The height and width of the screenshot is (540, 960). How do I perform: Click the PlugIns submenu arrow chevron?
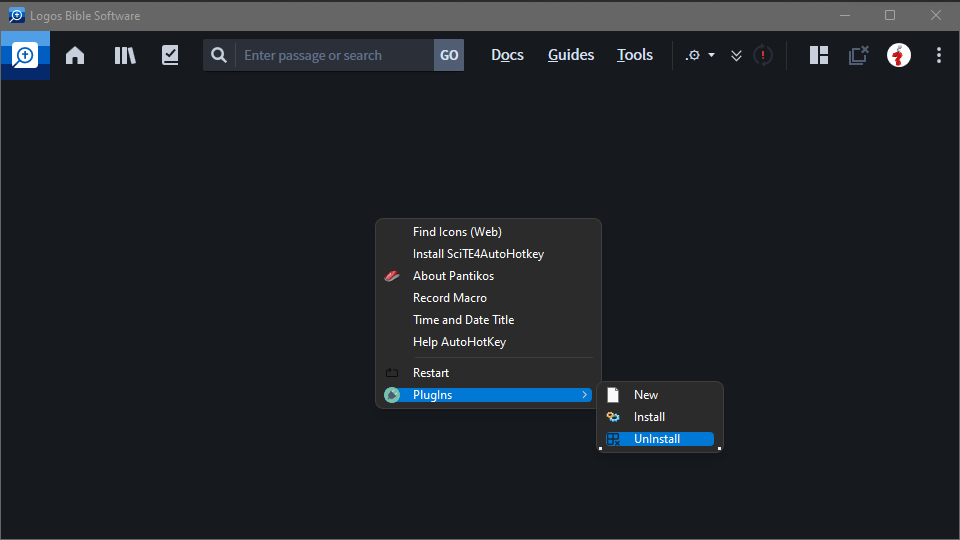[585, 395]
